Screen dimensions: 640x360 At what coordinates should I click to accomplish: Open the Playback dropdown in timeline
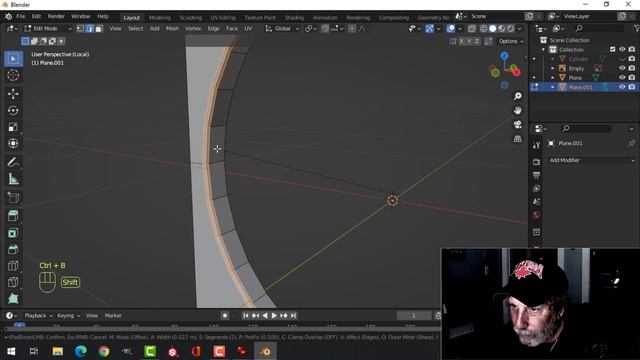(x=38, y=316)
